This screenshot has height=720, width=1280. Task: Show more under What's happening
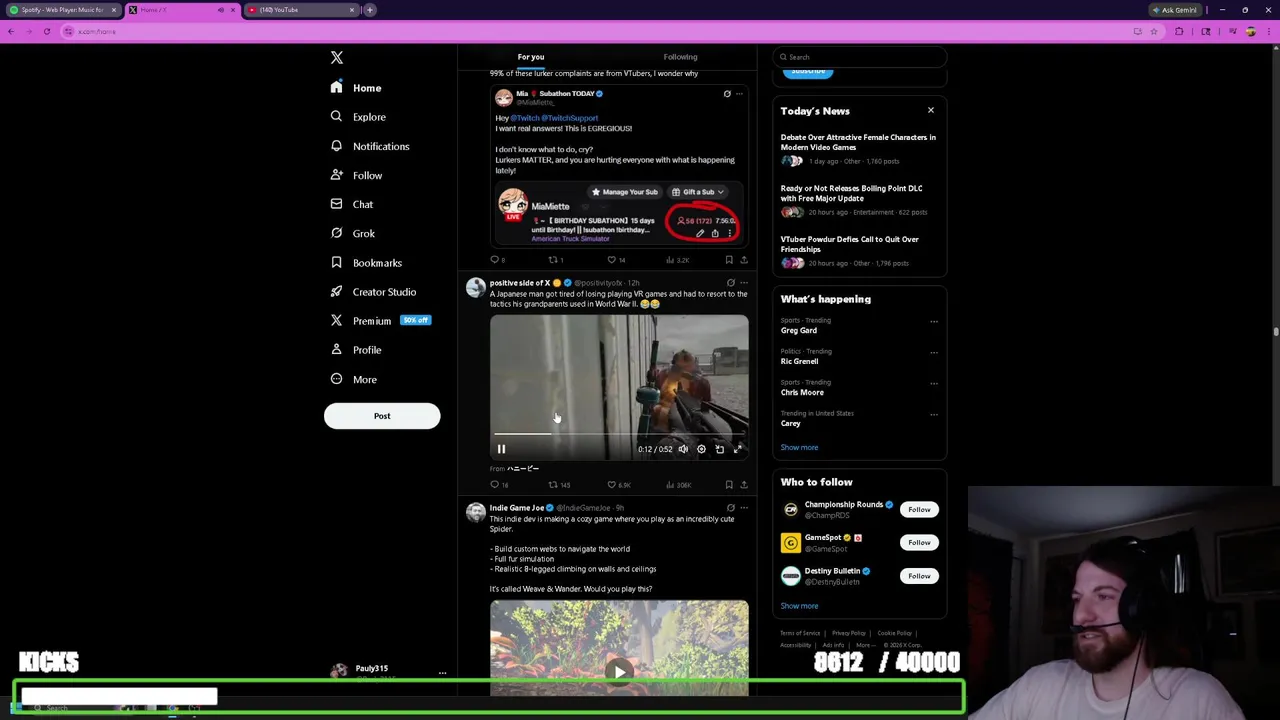(799, 447)
